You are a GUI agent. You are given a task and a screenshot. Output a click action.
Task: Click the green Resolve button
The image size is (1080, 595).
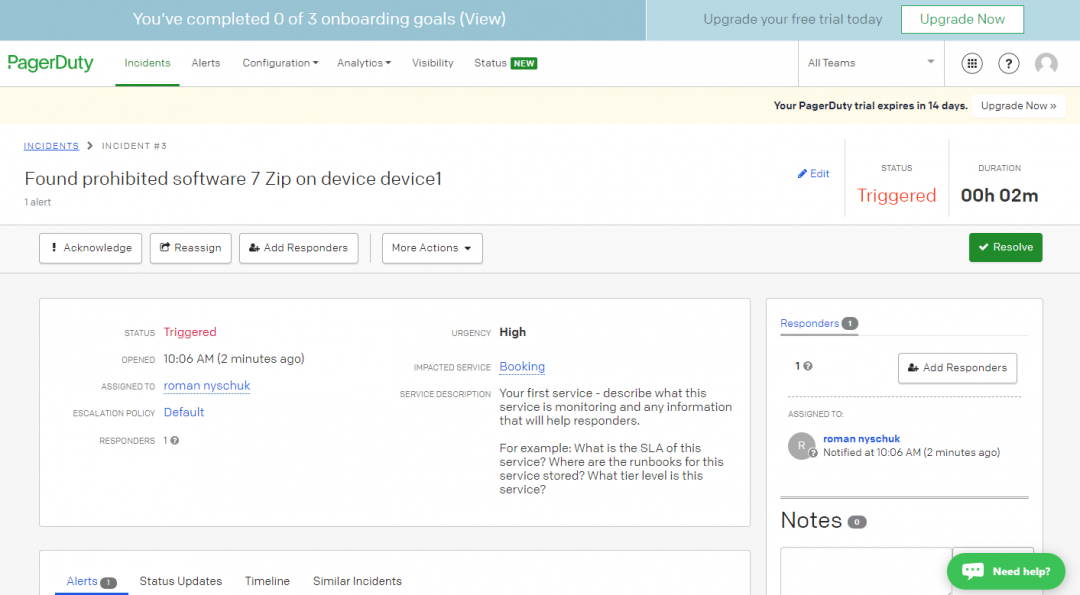(1005, 248)
